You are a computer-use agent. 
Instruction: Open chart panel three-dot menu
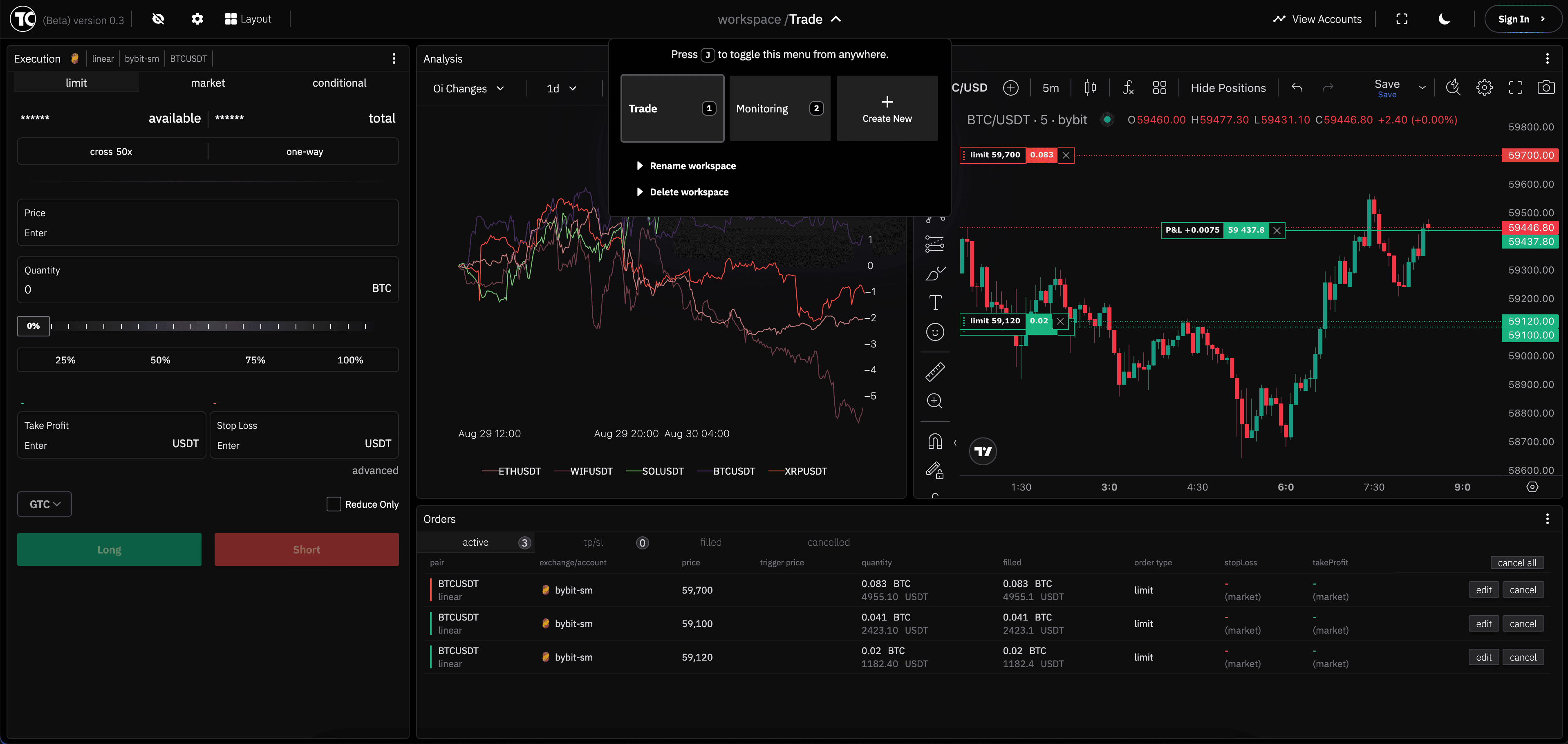(x=1547, y=58)
